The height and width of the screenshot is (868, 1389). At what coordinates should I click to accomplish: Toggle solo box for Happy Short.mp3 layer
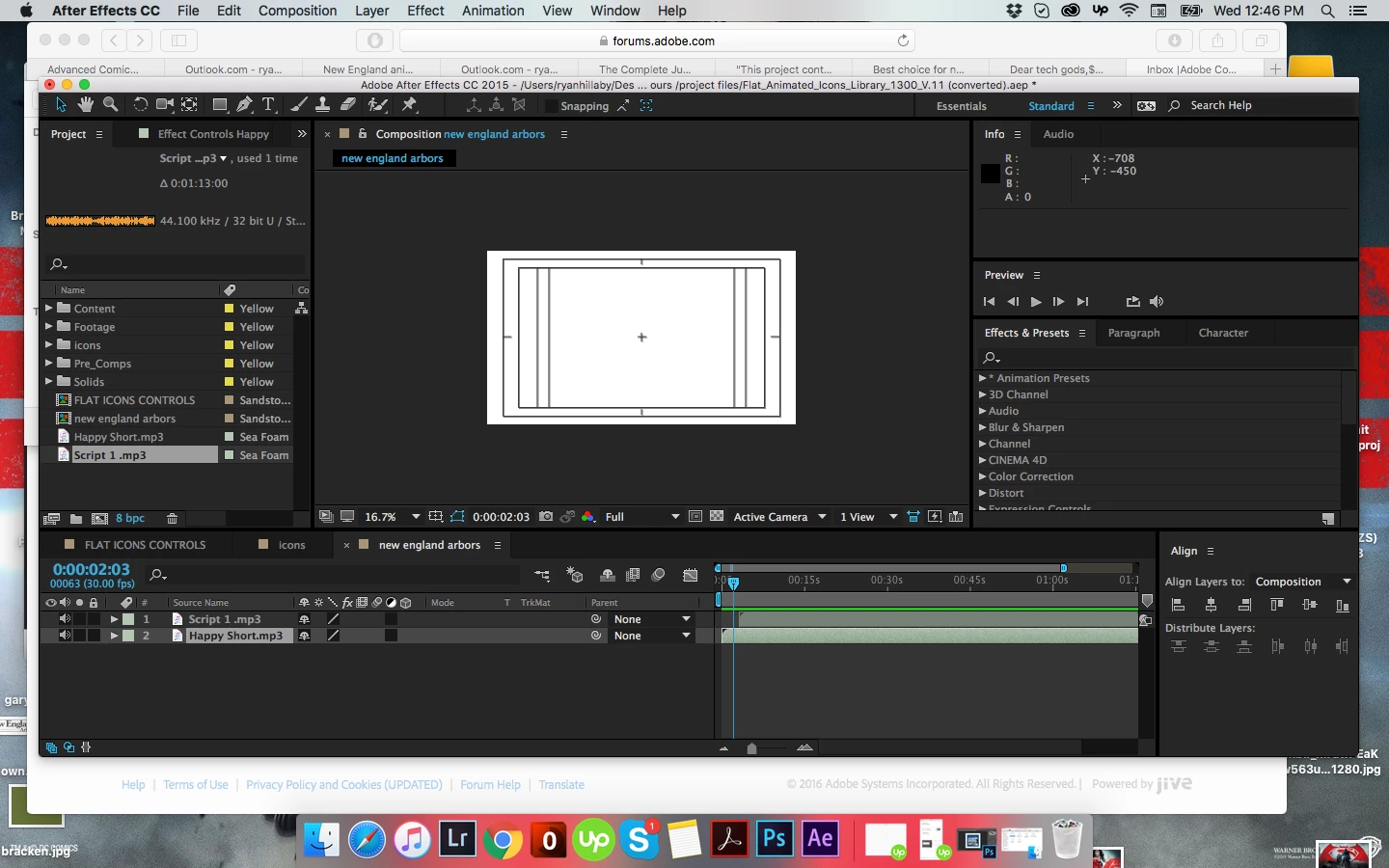click(x=79, y=636)
